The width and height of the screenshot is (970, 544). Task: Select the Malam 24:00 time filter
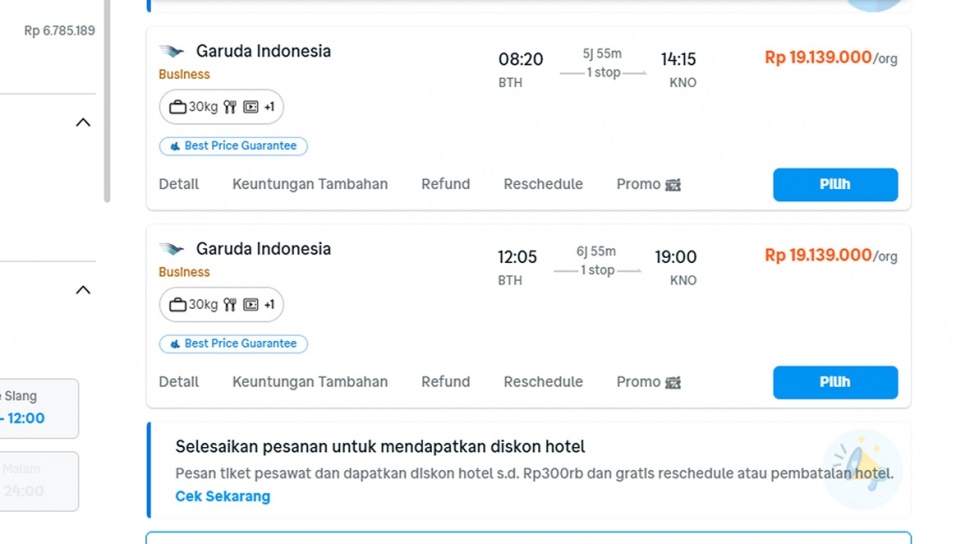pyautogui.click(x=38, y=481)
